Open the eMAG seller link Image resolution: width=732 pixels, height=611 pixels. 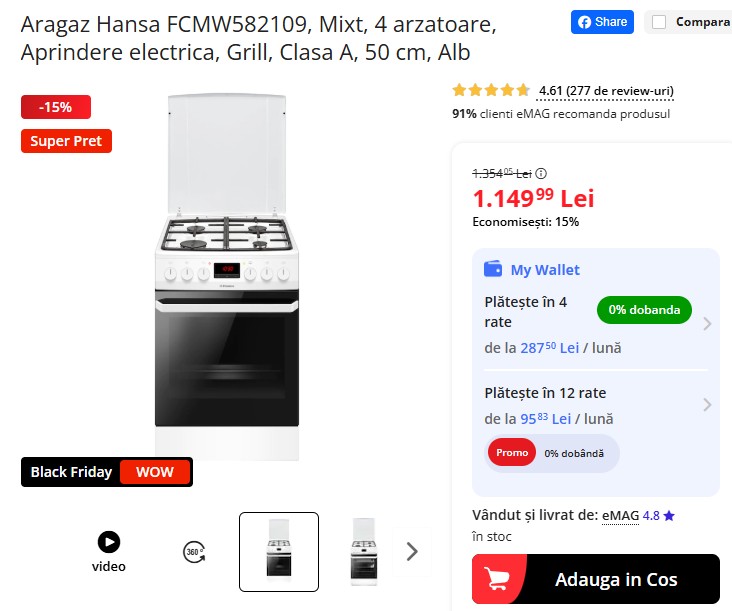click(619, 515)
